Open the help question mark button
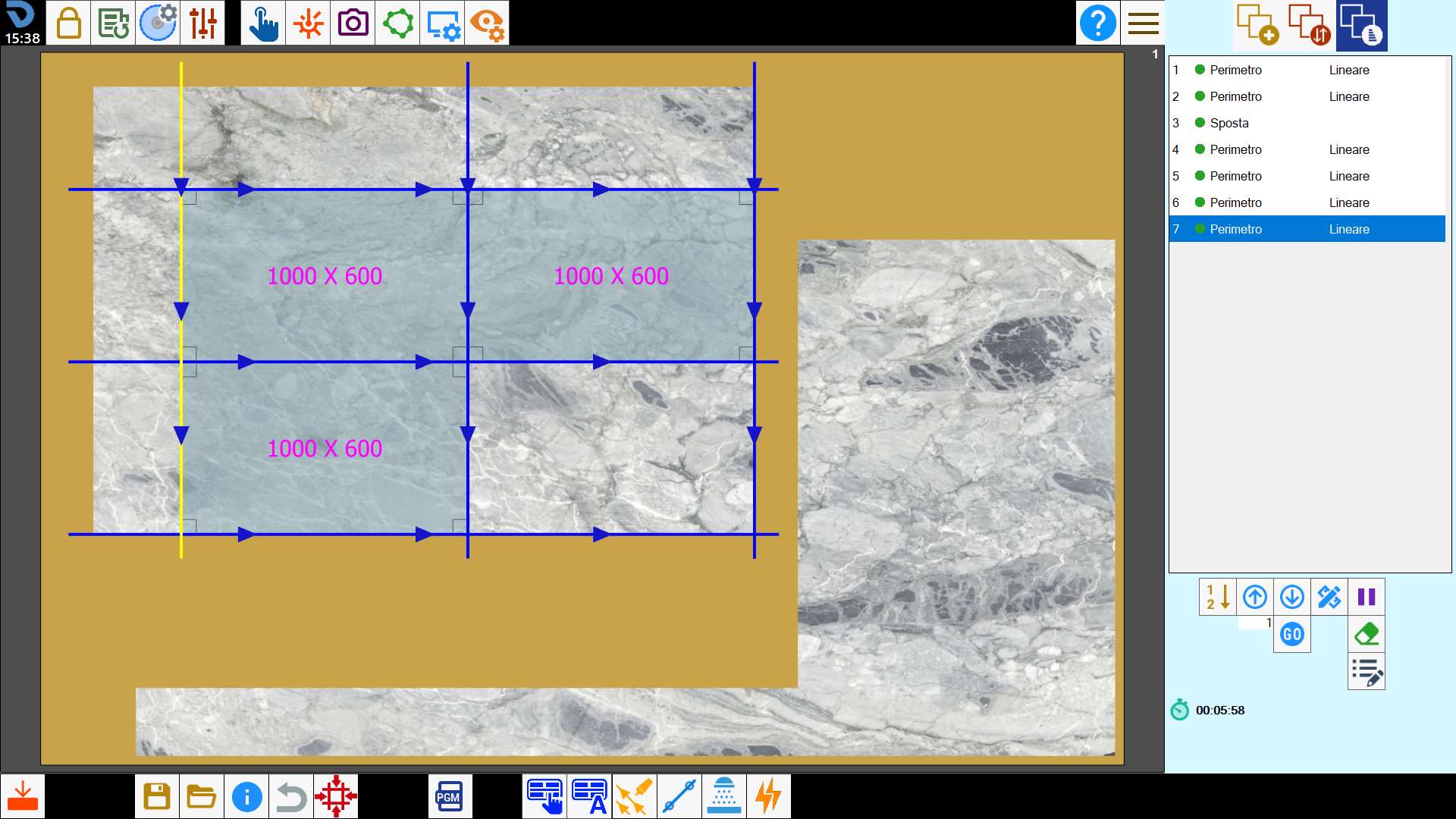This screenshot has height=819, width=1456. [x=1097, y=23]
